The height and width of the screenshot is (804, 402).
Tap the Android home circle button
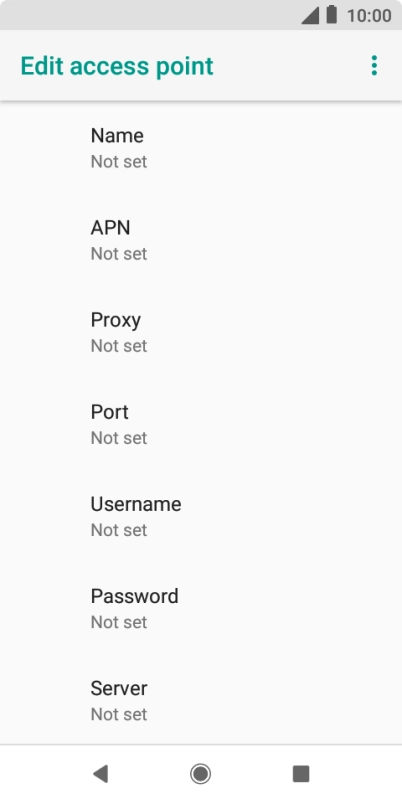pyautogui.click(x=200, y=773)
